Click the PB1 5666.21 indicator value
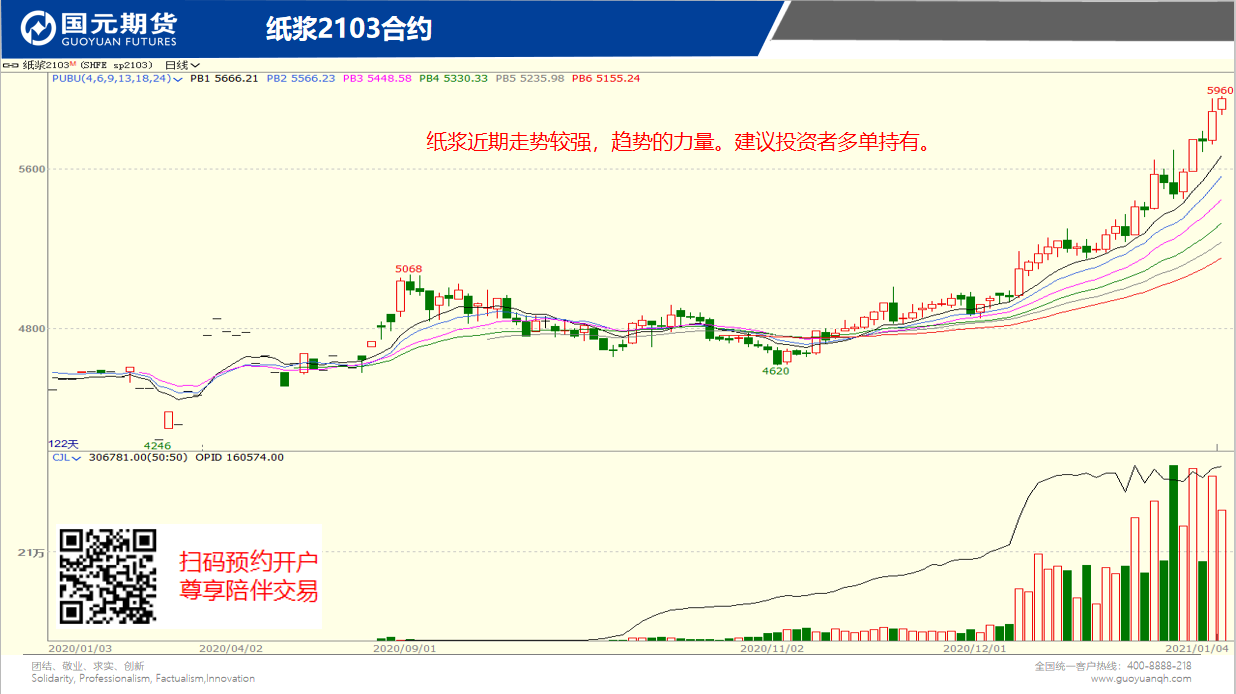Screen dimensions: 1236x694 click(x=224, y=78)
